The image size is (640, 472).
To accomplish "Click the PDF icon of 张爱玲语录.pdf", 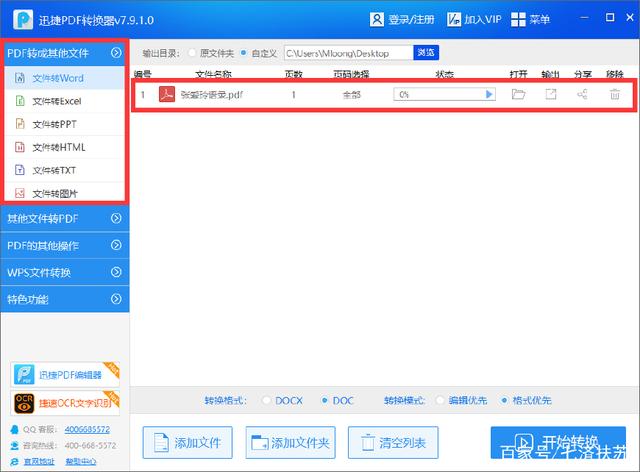I will point(167,94).
